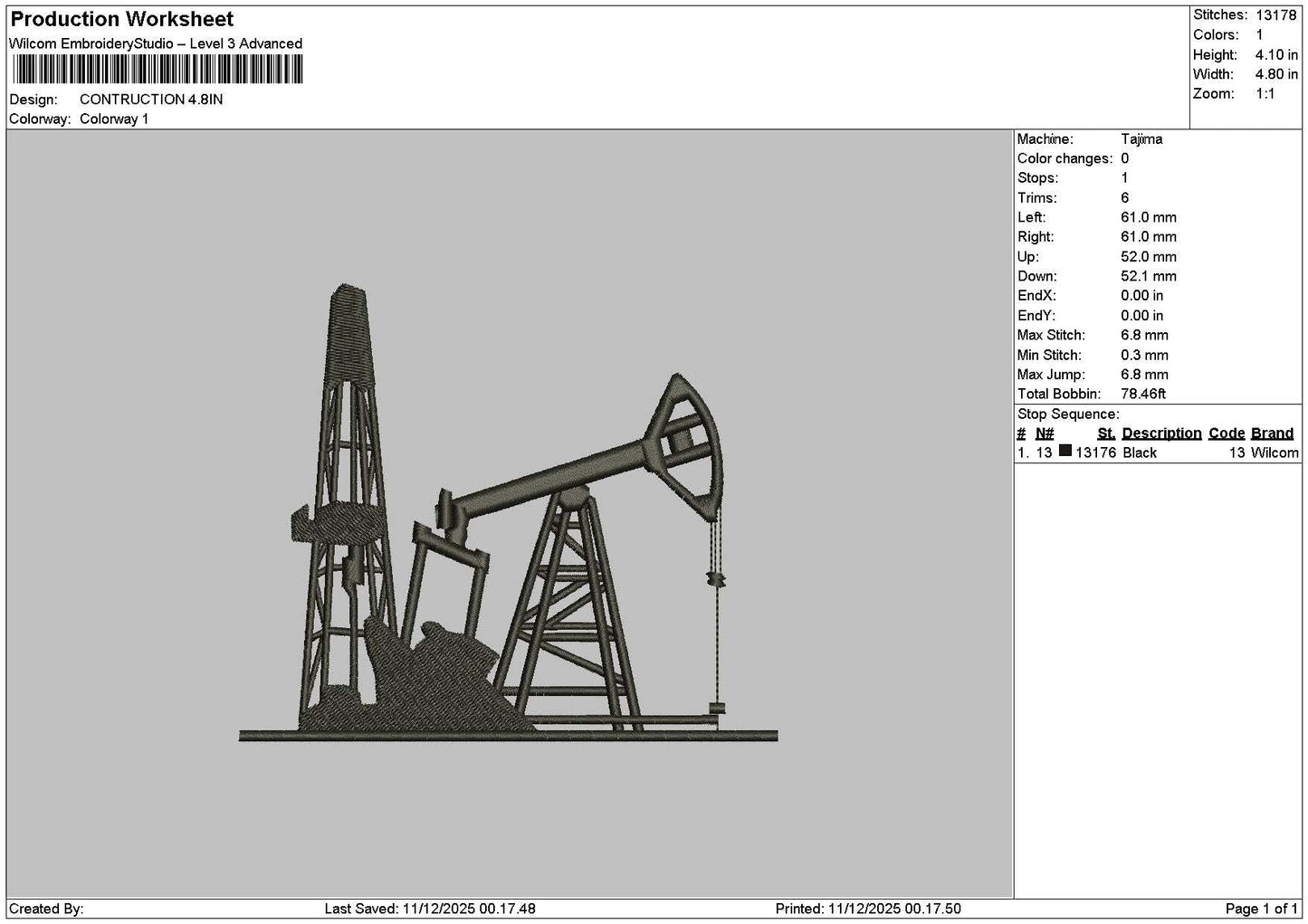Click the black thread color swatch
Image resolution: width=1308 pixels, height=924 pixels.
pyautogui.click(x=1065, y=451)
